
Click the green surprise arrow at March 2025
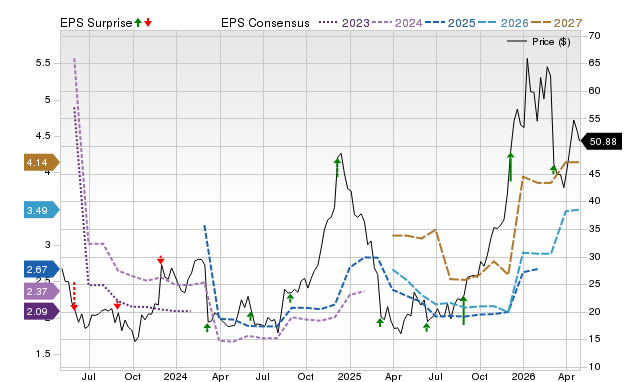tap(380, 322)
